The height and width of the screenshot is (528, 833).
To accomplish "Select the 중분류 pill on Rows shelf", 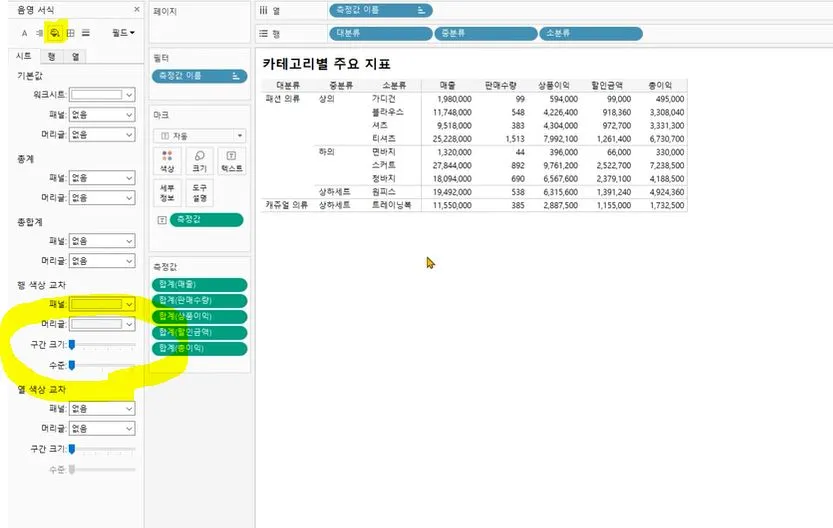I will point(486,33).
